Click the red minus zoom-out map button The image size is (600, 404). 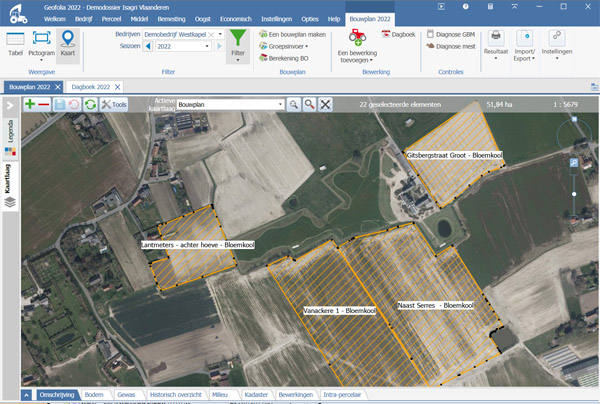44,104
